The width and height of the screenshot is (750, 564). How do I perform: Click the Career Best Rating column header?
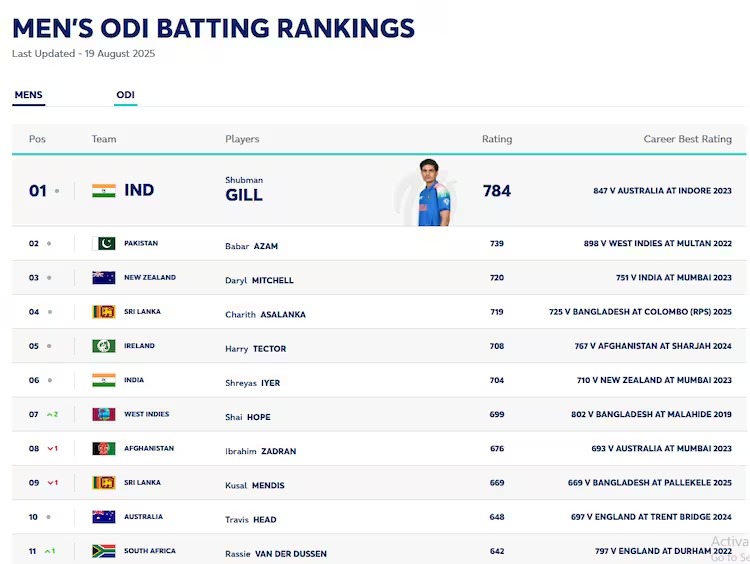pyautogui.click(x=687, y=139)
